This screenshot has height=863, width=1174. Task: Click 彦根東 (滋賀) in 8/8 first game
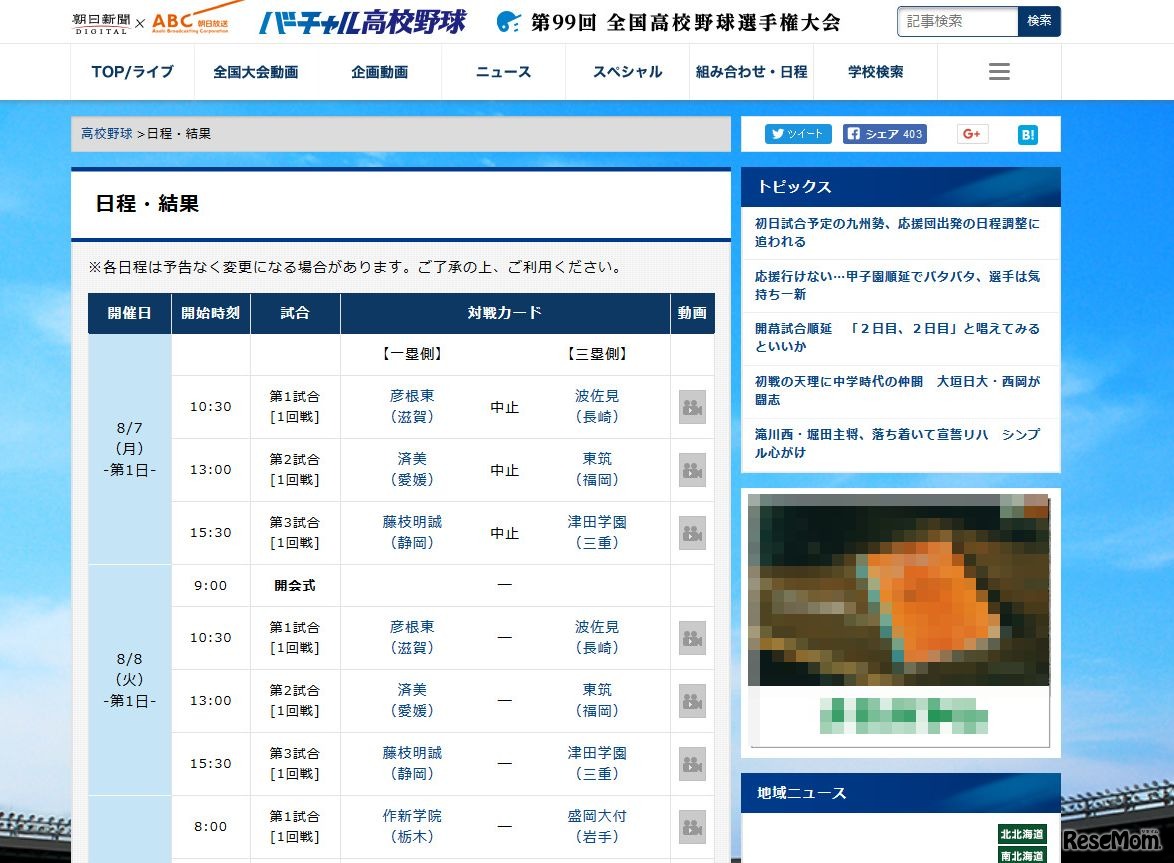click(412, 637)
